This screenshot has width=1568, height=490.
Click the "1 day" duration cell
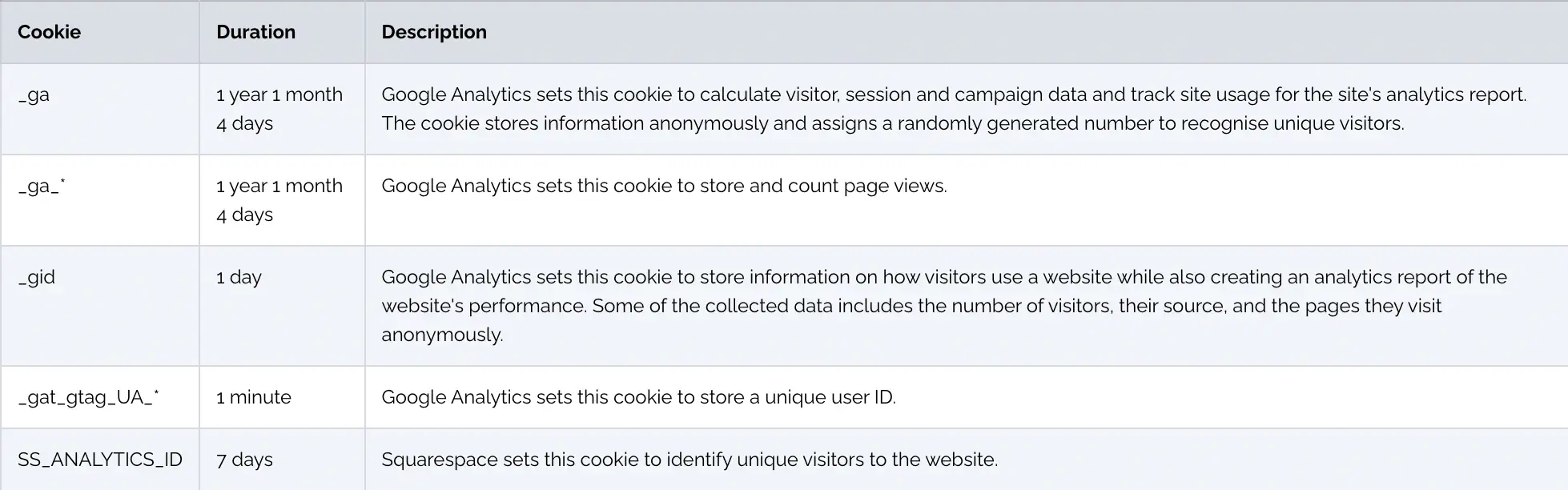[x=239, y=277]
